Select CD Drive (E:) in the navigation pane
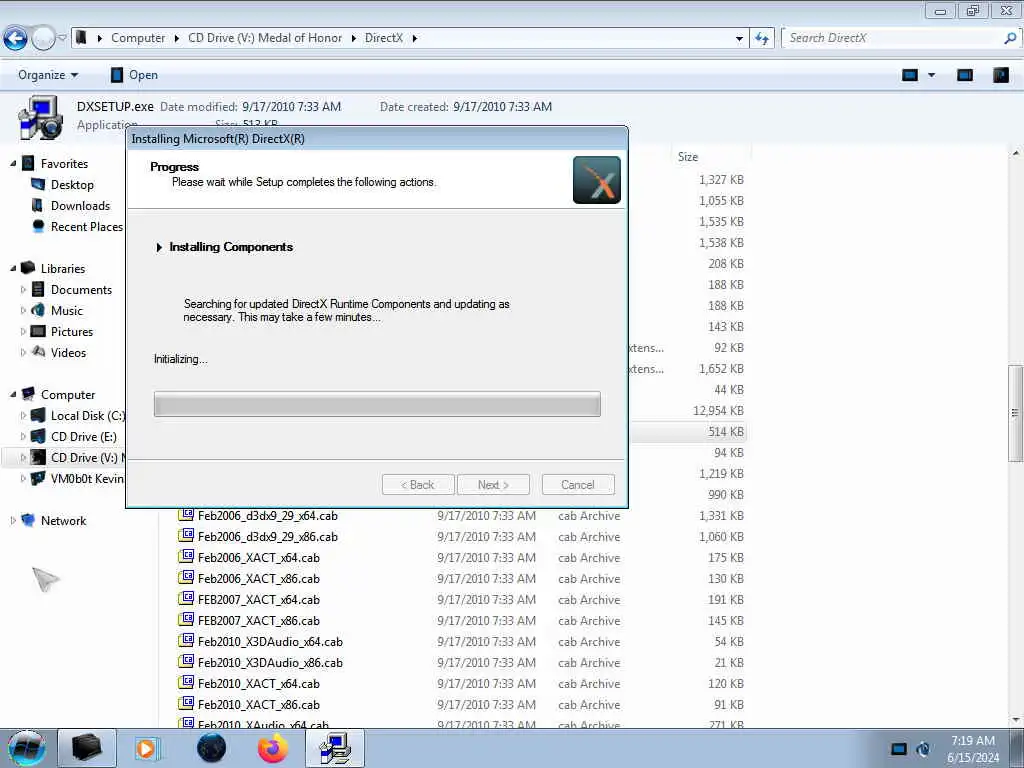The height and width of the screenshot is (768, 1024). 84,437
